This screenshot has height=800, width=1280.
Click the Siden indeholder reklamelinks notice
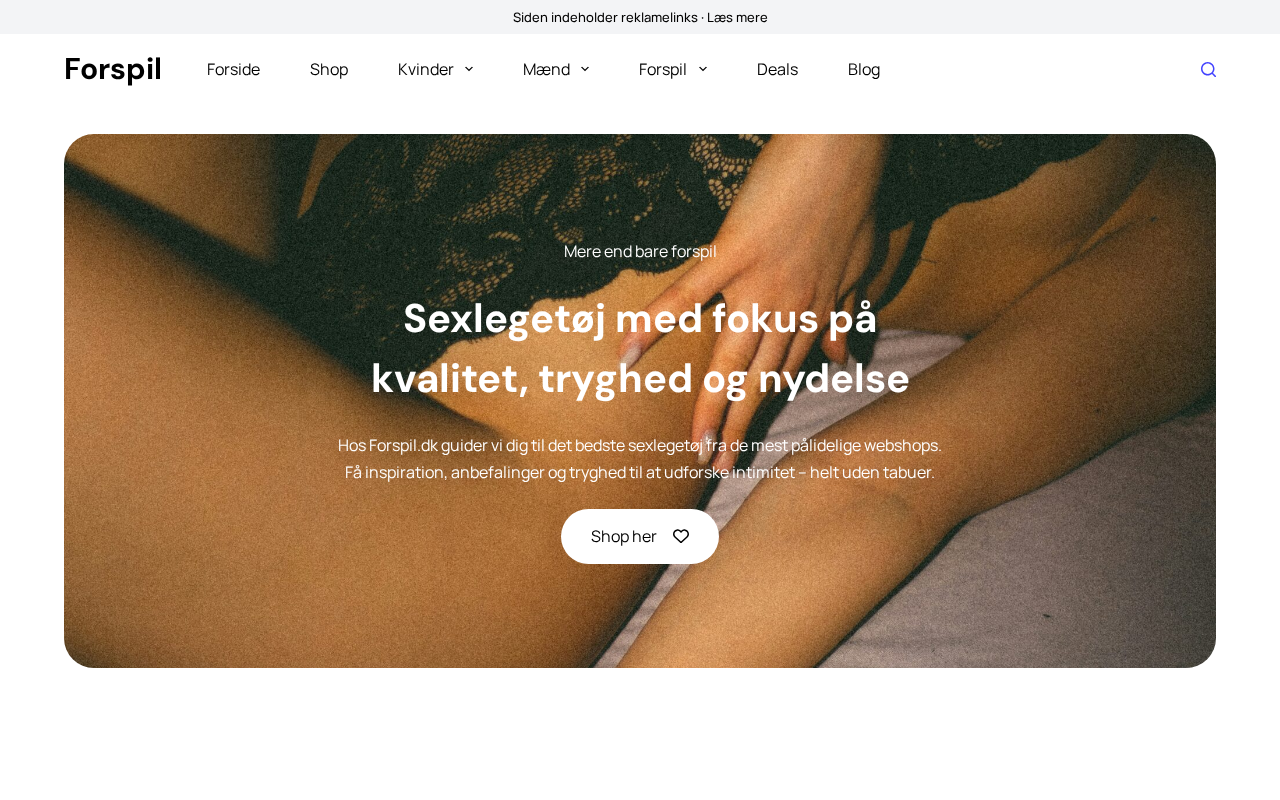point(605,17)
